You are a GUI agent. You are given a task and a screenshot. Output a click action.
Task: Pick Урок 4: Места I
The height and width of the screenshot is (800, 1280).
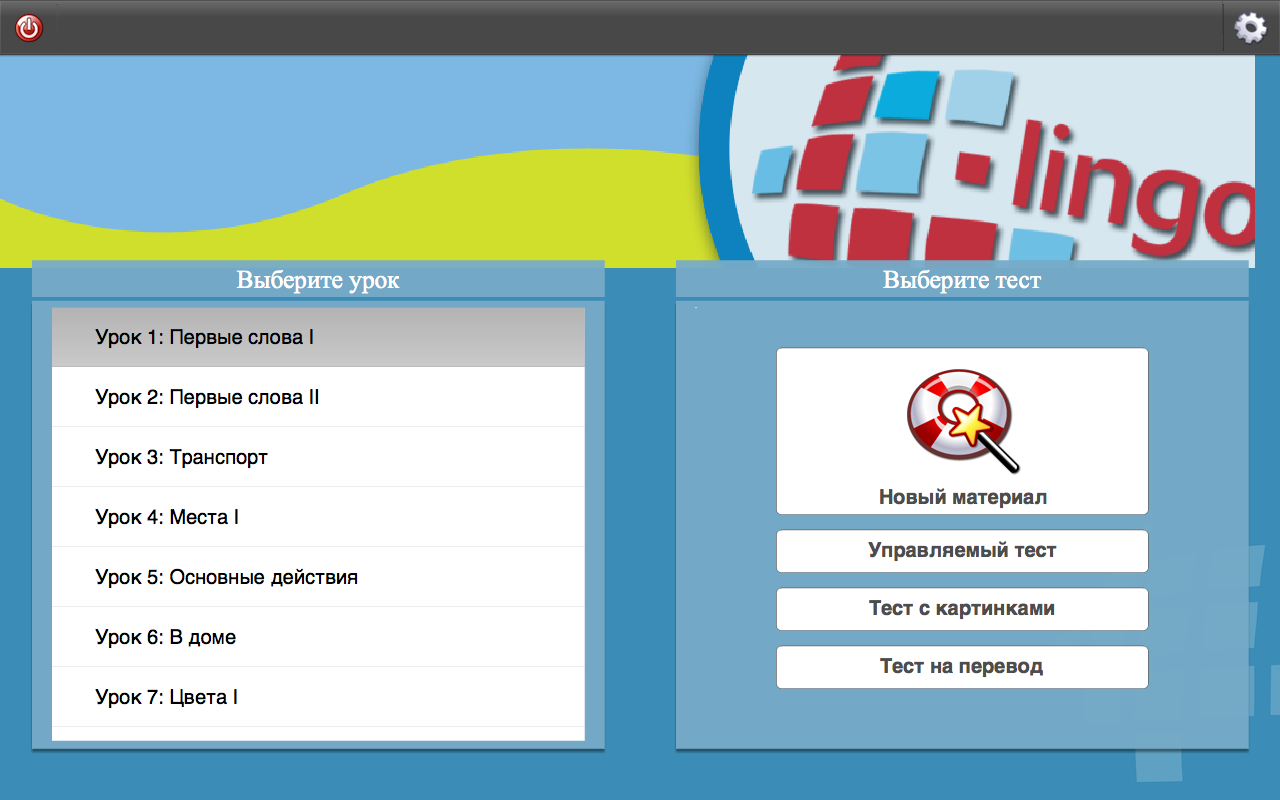pos(318,517)
